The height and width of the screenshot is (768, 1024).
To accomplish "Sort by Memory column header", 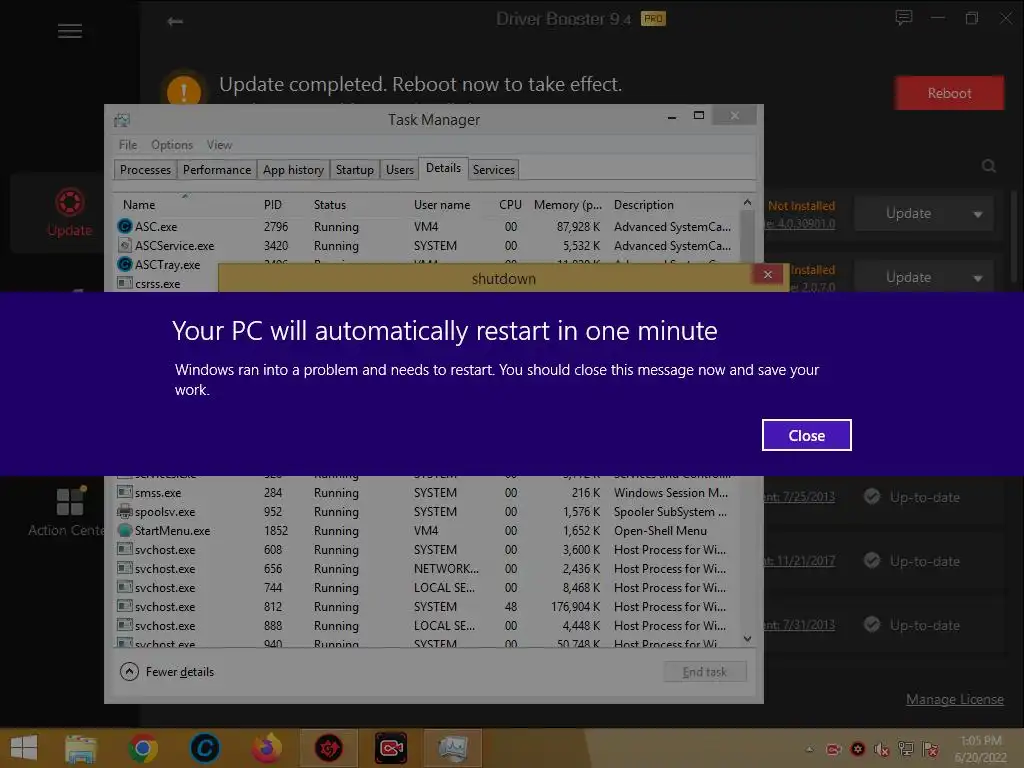I will [x=568, y=204].
